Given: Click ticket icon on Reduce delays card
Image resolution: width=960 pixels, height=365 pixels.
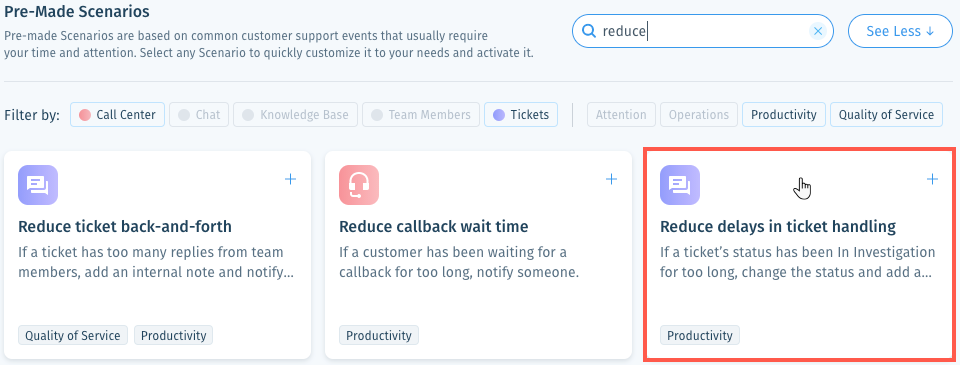Looking at the screenshot, I should [680, 185].
